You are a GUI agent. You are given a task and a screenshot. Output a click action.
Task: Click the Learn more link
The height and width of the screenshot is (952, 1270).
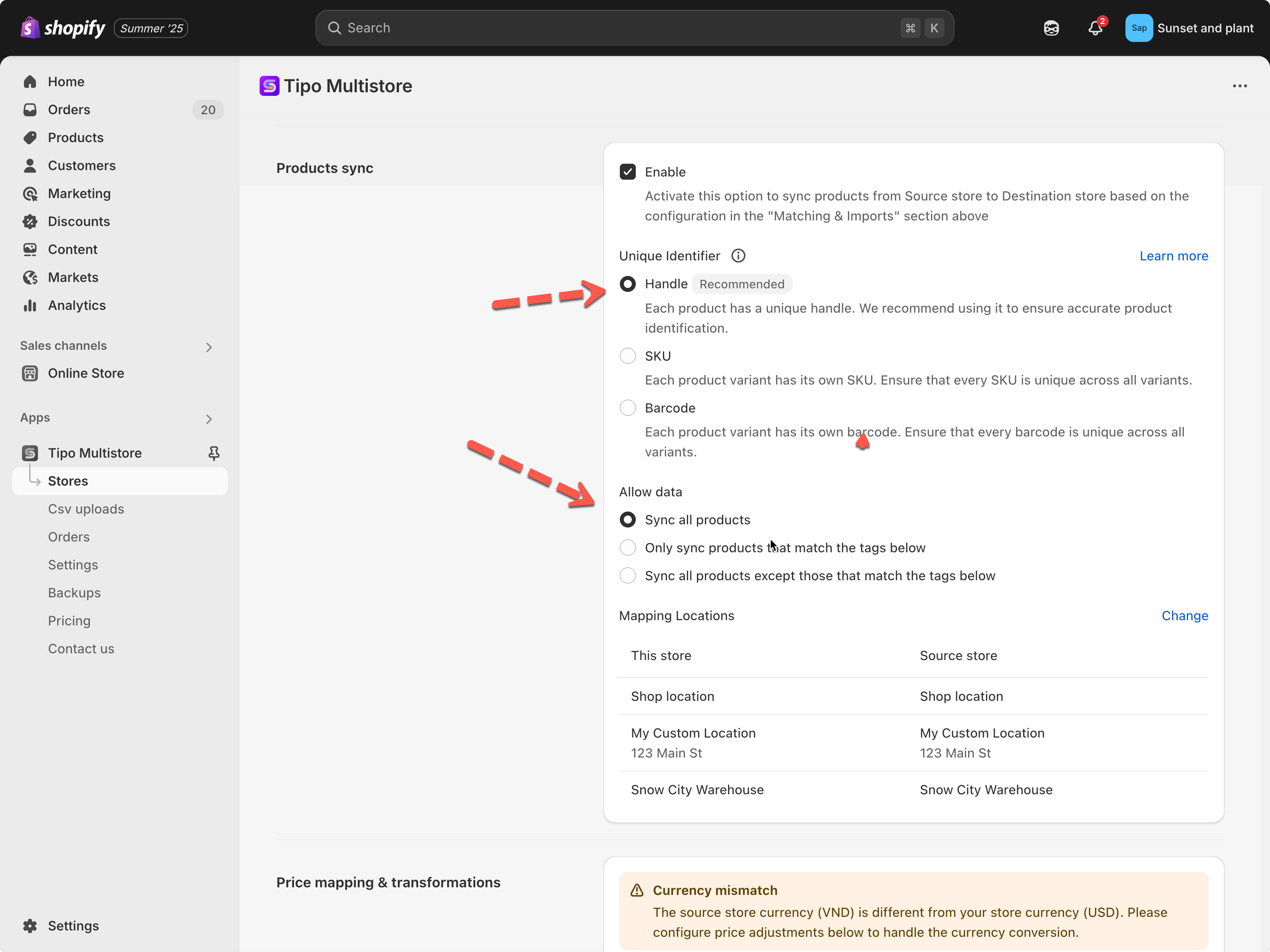point(1173,256)
